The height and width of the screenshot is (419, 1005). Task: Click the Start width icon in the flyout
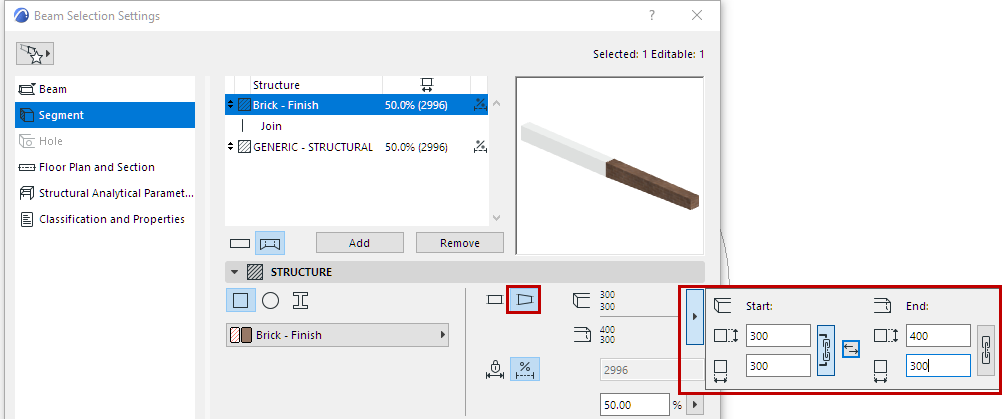[x=720, y=370]
